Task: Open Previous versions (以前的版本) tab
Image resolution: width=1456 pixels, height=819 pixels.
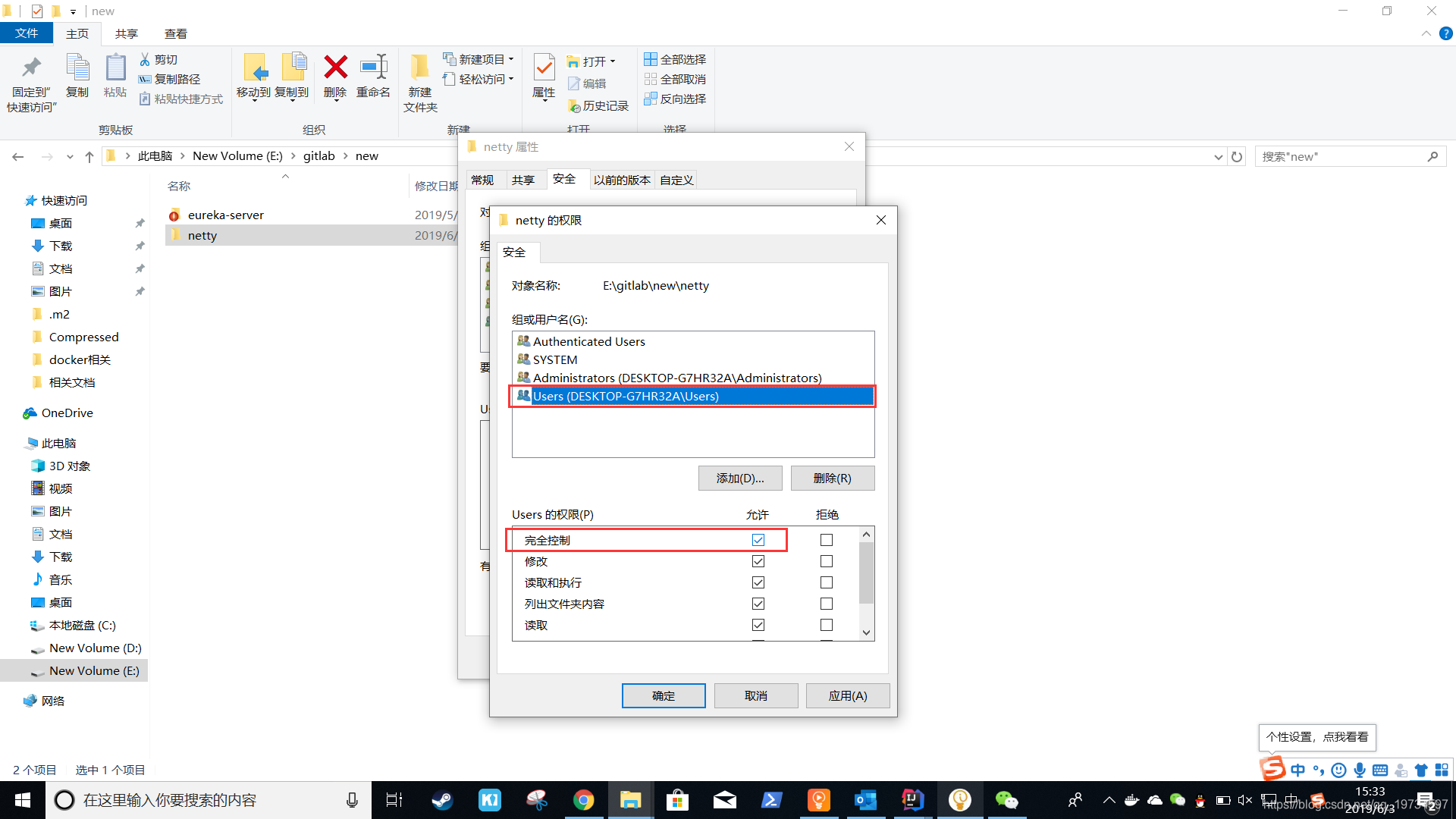Action: [622, 180]
